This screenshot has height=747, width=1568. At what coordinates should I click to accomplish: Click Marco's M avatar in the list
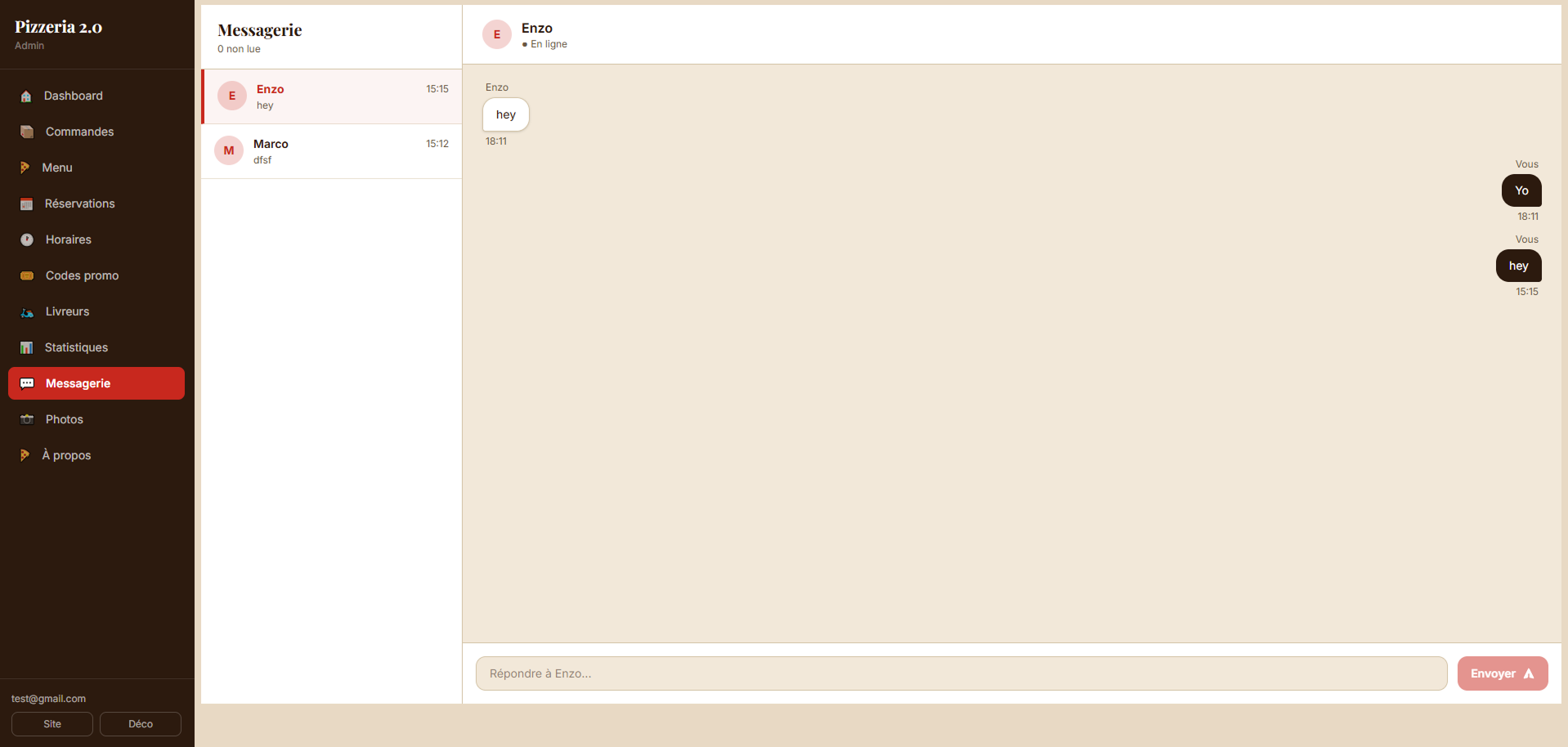point(229,150)
